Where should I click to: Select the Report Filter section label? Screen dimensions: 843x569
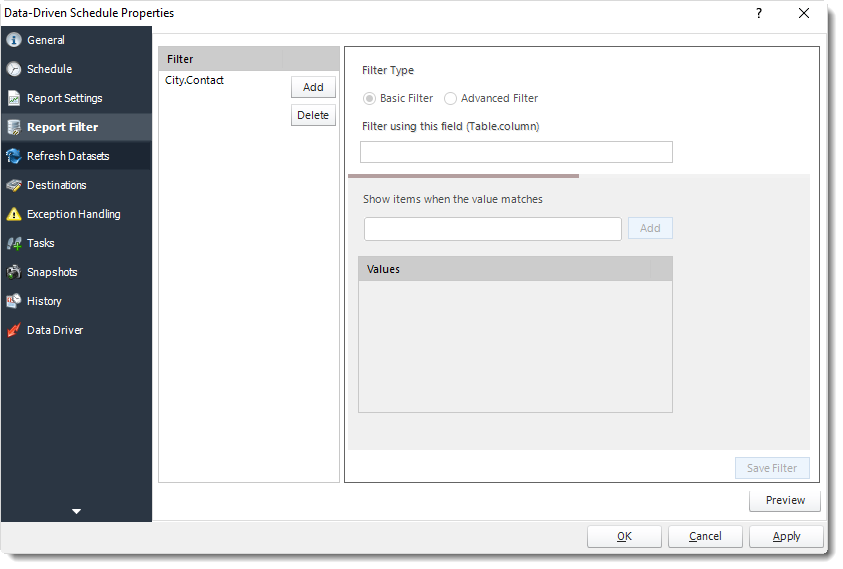point(62,127)
